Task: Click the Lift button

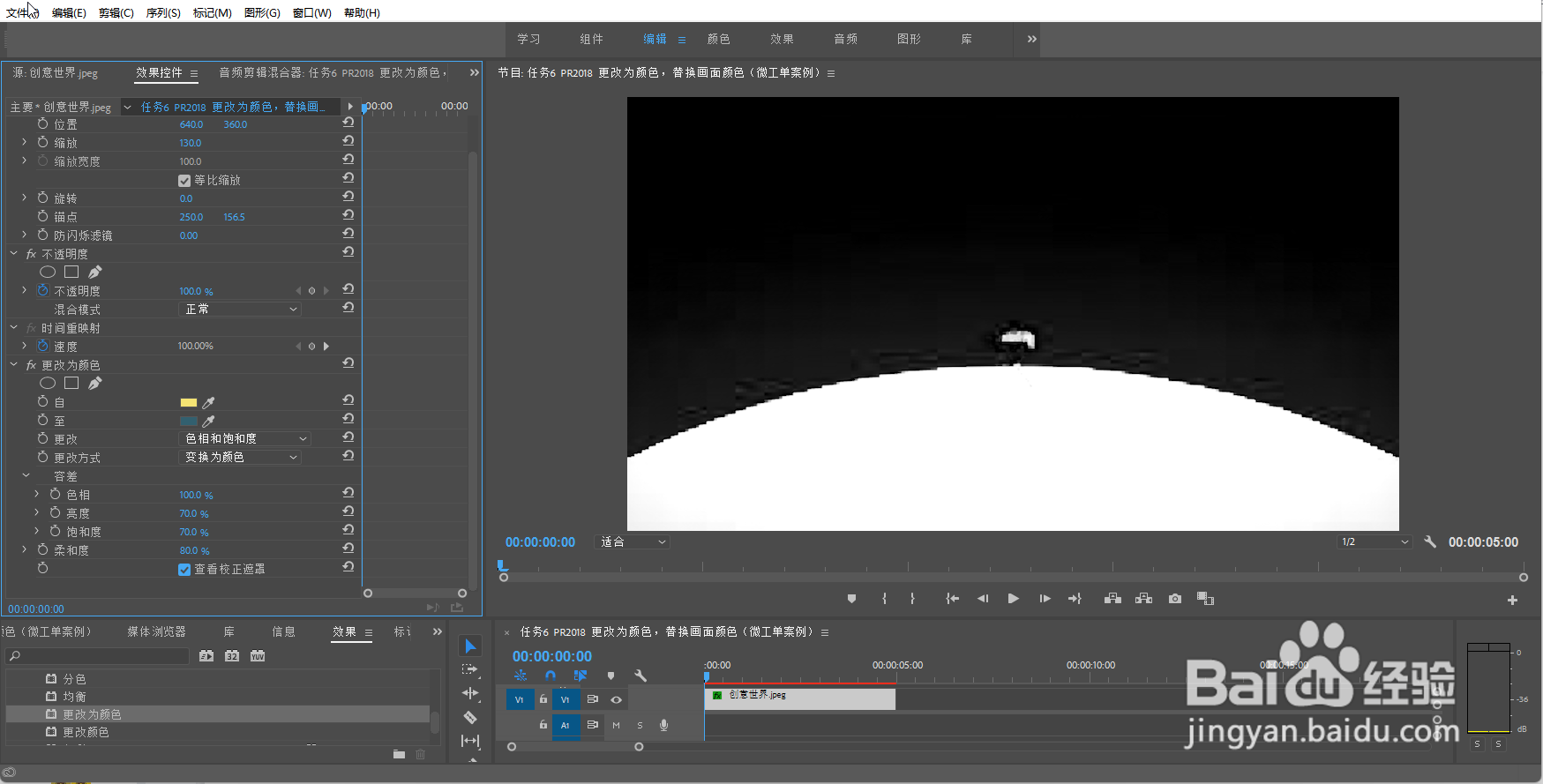Action: coord(1112,599)
